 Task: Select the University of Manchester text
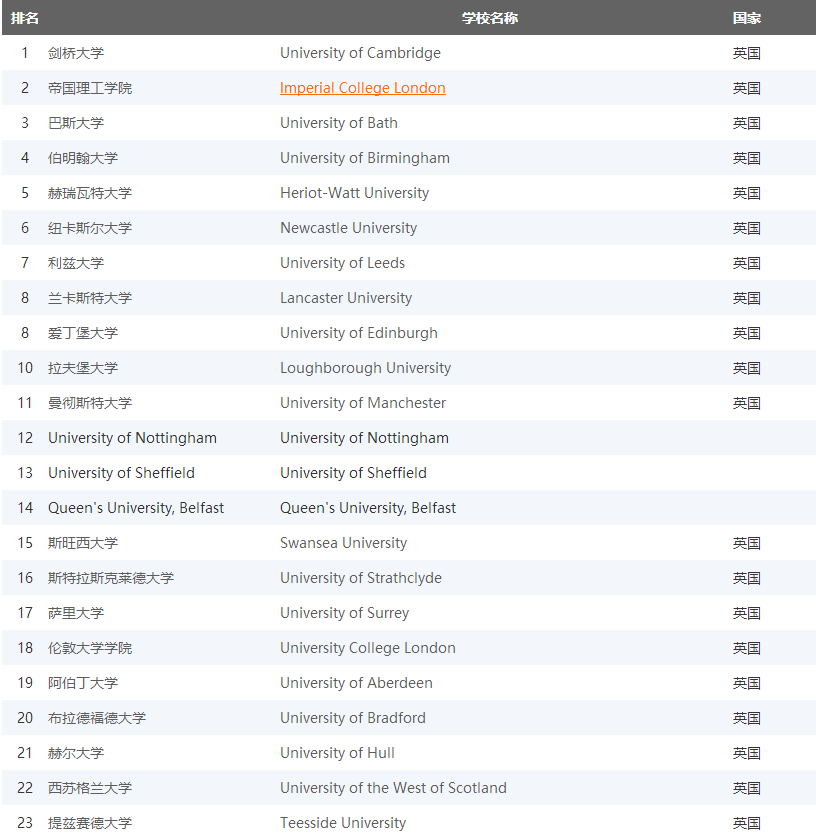363,403
